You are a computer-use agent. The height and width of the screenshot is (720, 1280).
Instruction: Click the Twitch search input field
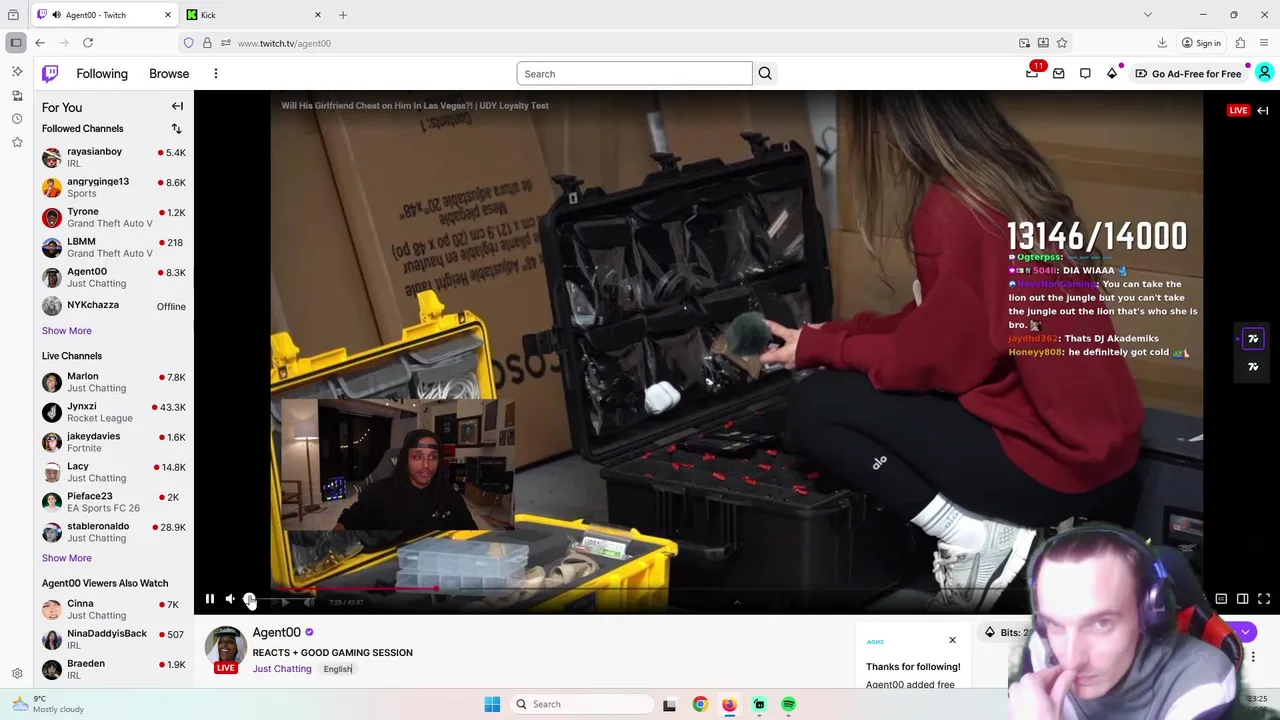pos(634,73)
